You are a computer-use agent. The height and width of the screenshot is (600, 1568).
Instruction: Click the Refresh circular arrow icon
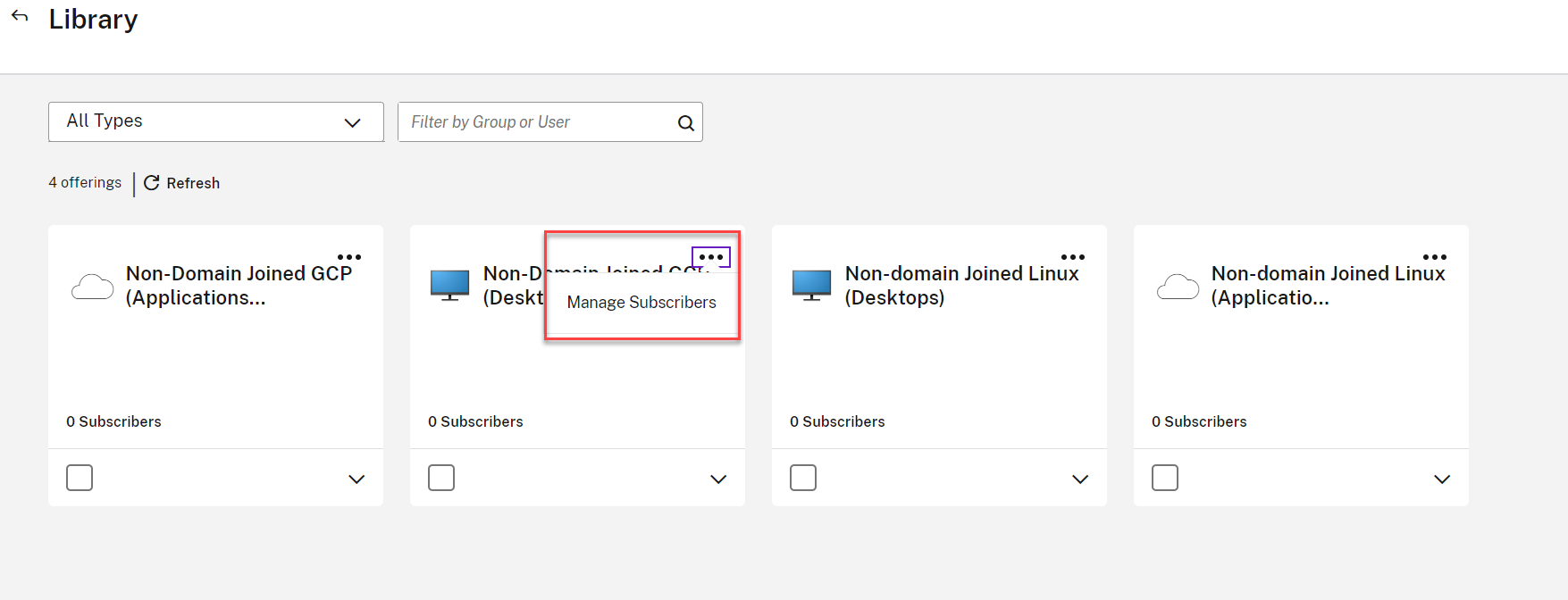tap(152, 182)
